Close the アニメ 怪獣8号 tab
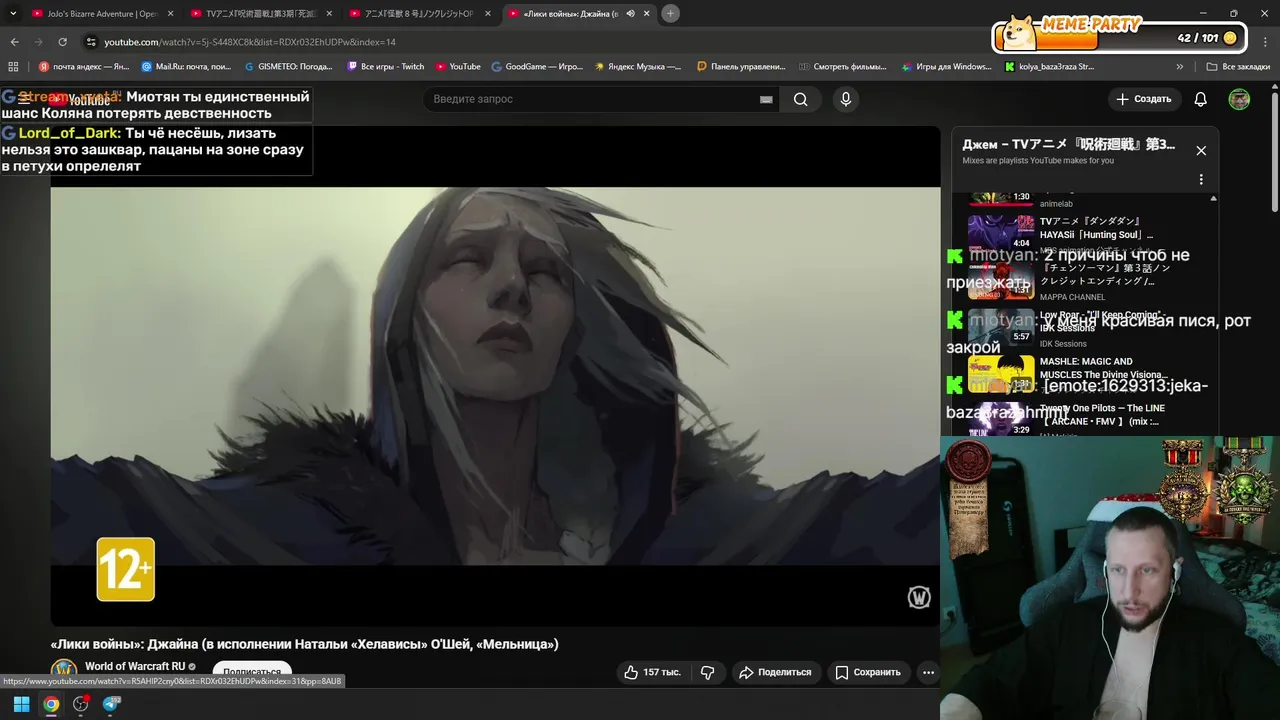 tap(488, 14)
